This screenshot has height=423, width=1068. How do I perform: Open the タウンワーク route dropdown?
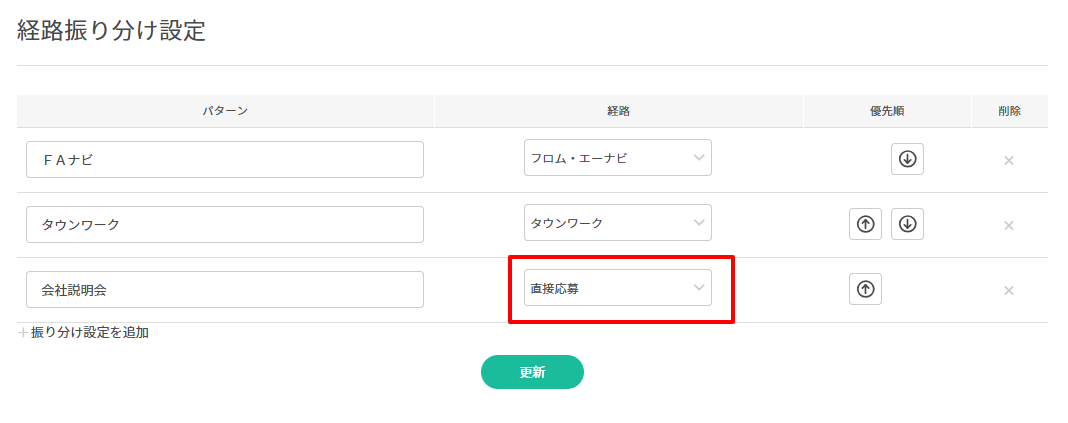(x=617, y=223)
